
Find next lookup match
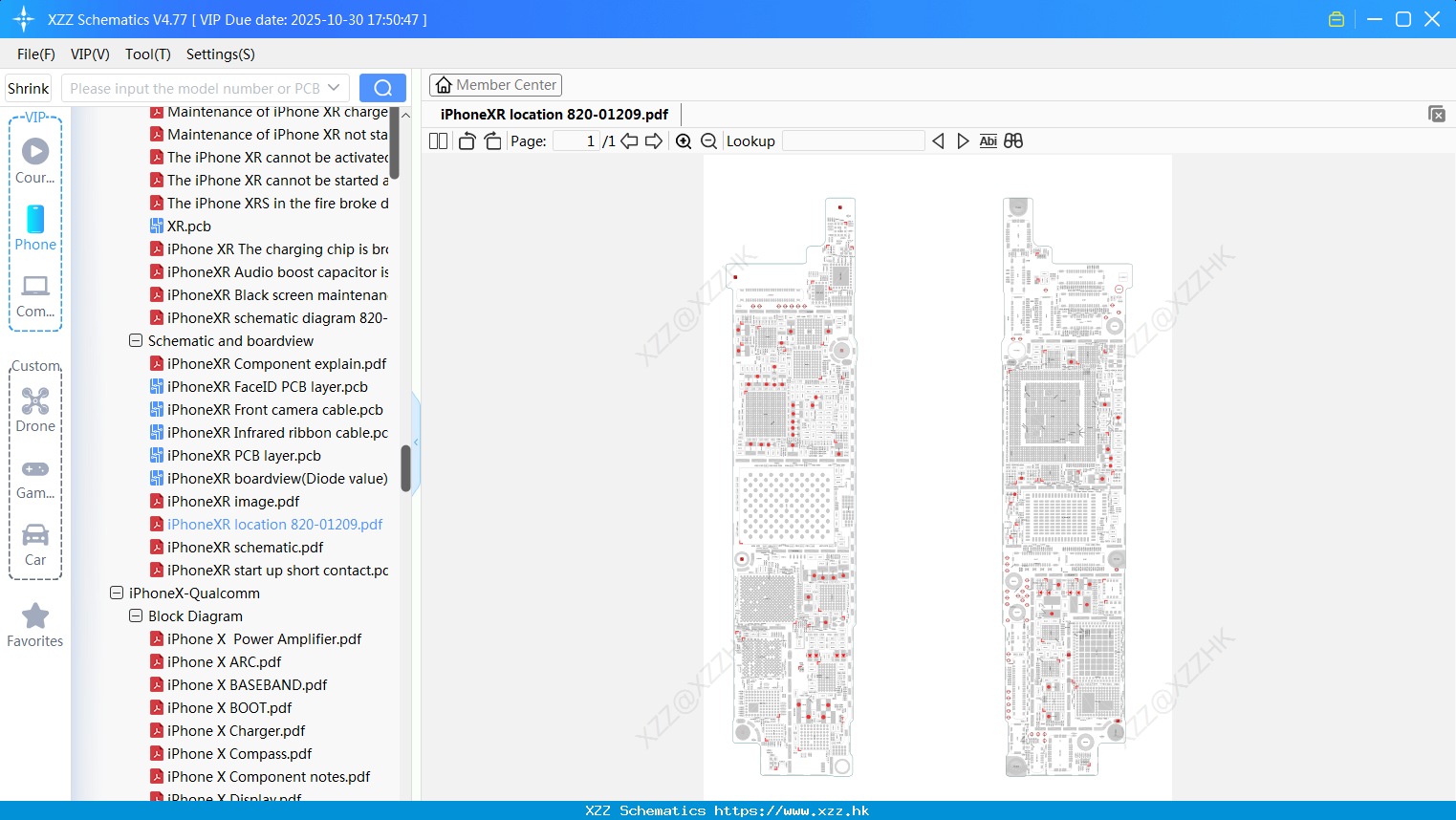[963, 141]
